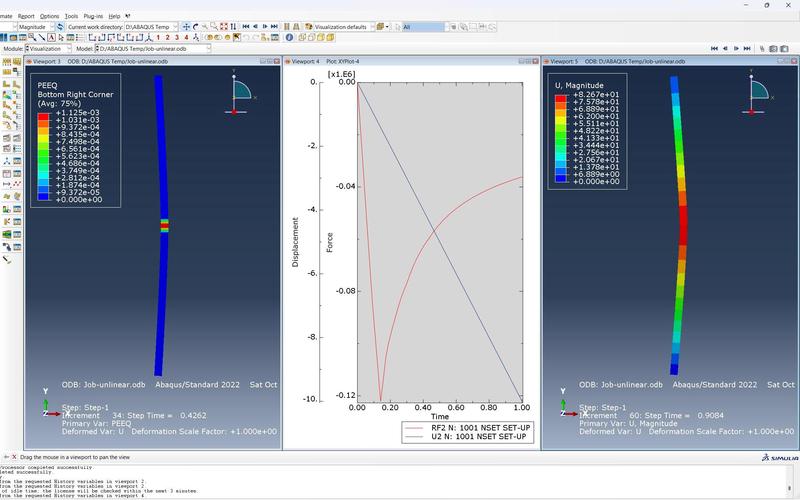Select the Viewport 3 title bar

click(x=153, y=61)
